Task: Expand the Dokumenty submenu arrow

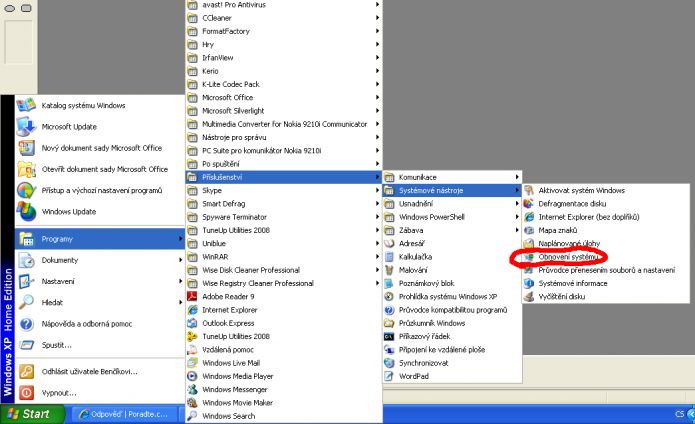Action: pos(180,260)
